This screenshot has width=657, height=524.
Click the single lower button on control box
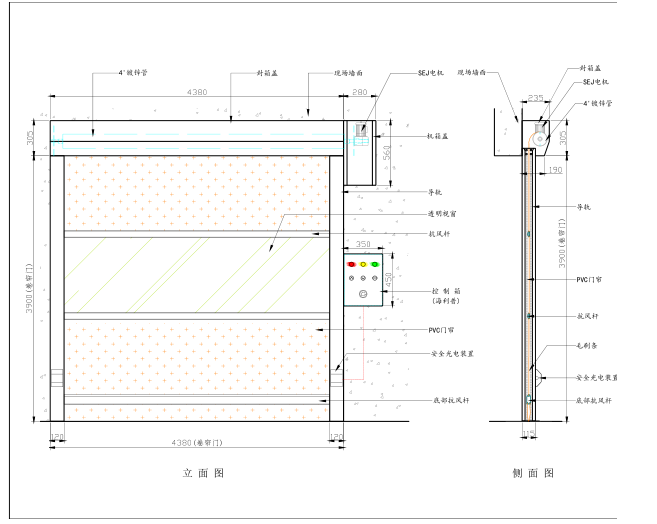coord(362,295)
